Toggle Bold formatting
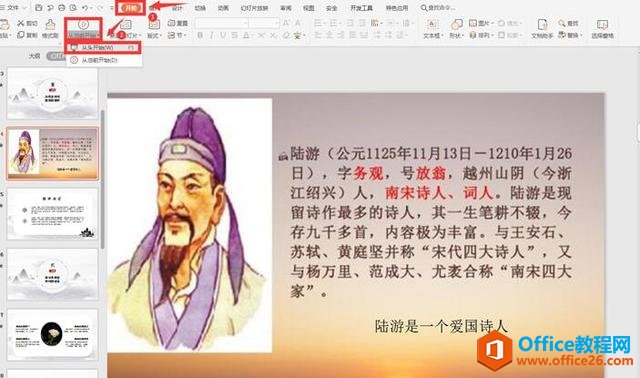 [x=200, y=36]
